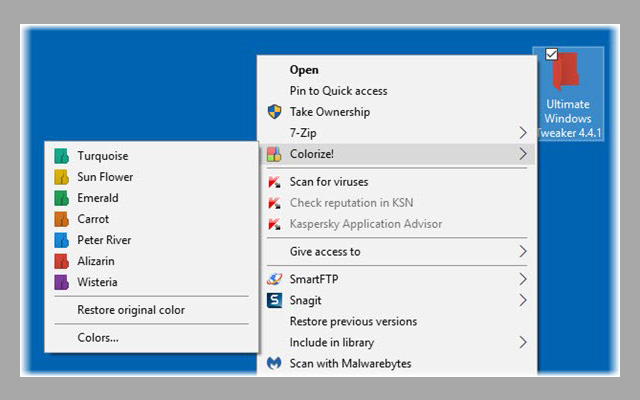Click the Check reputation in KSN entry
640x400 pixels.
(397, 203)
